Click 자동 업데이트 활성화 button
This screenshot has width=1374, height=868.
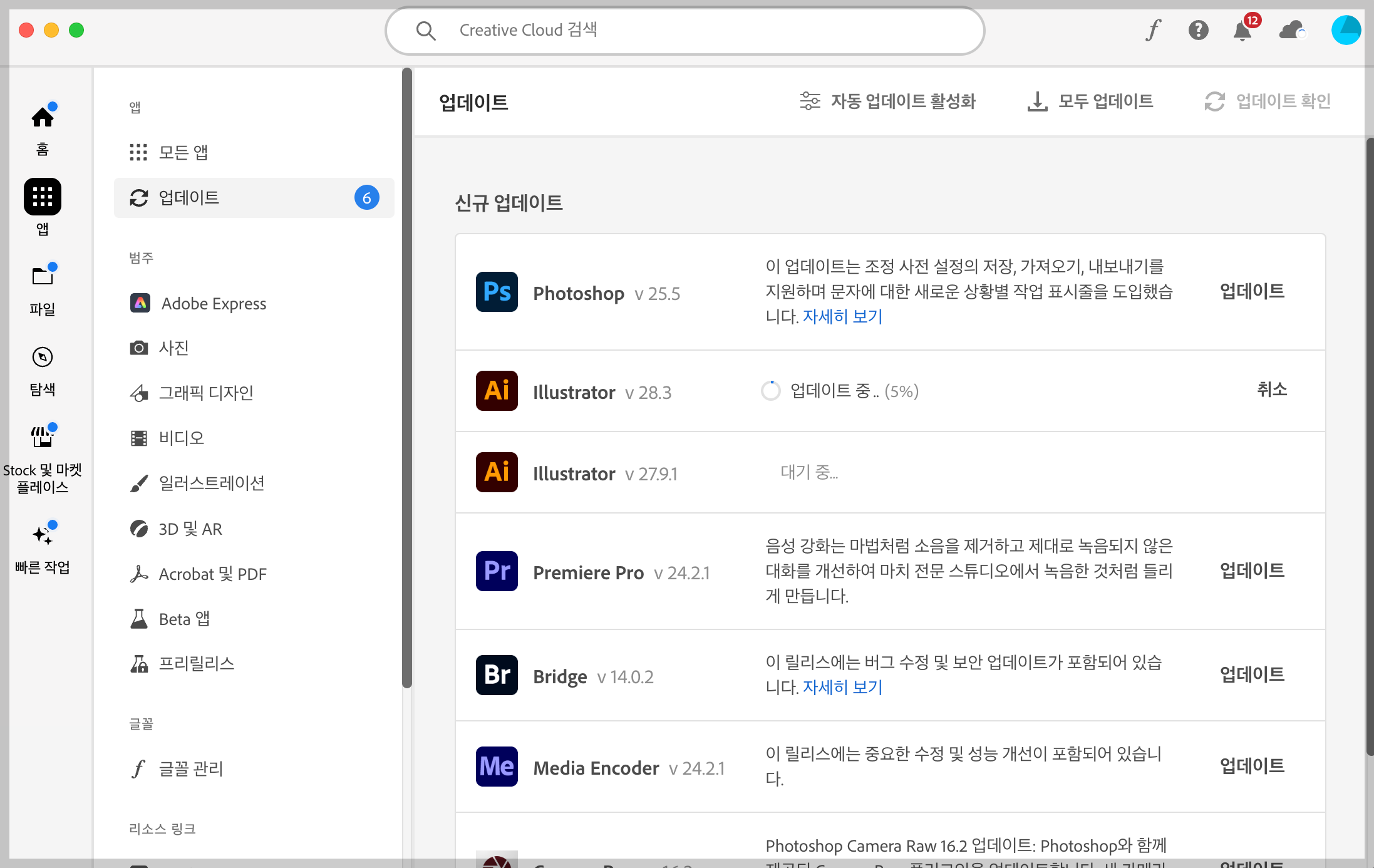point(887,101)
